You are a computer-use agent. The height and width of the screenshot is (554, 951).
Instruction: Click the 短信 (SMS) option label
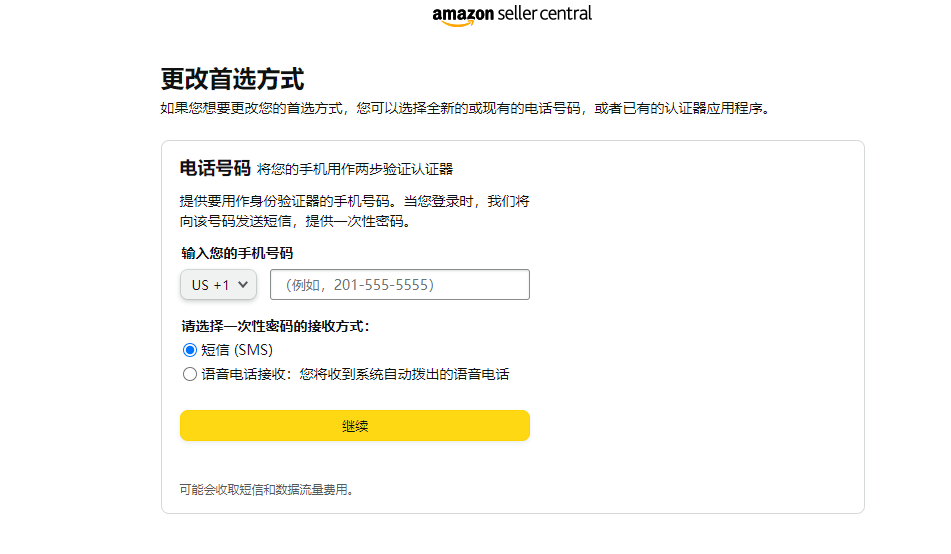(237, 350)
